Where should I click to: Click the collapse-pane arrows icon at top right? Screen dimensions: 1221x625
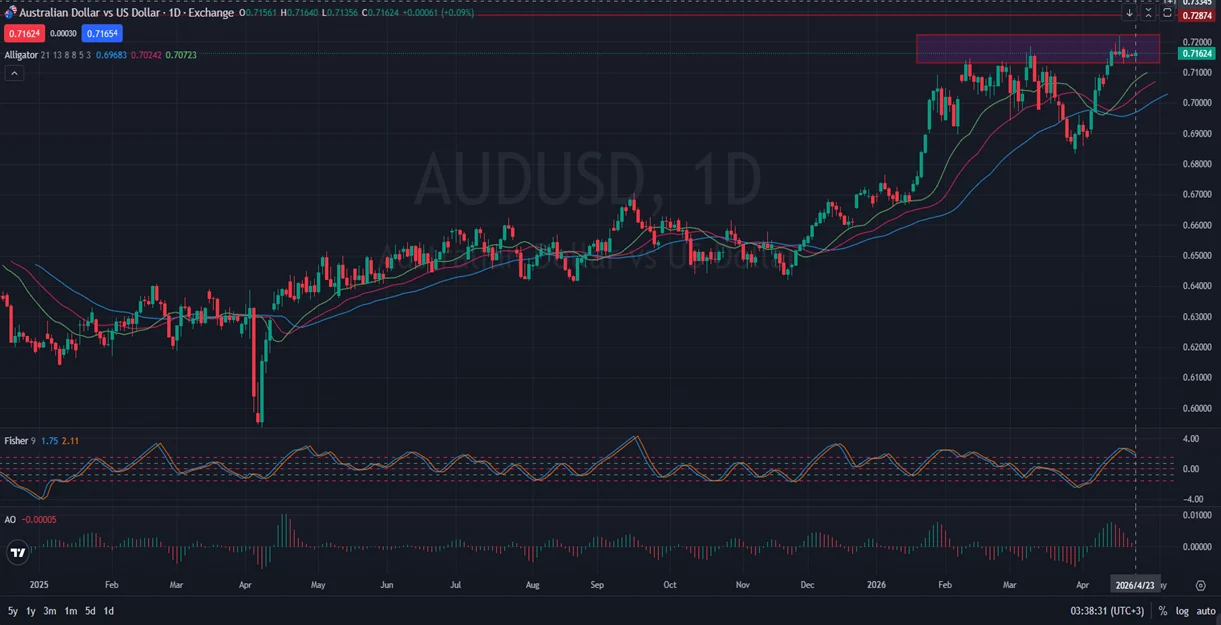[x=1148, y=13]
